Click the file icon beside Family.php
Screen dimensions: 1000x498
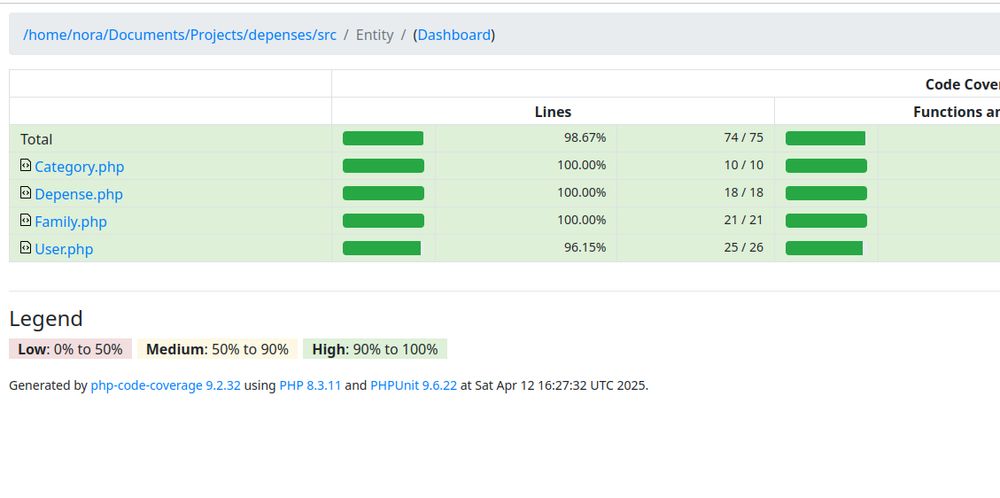26,220
